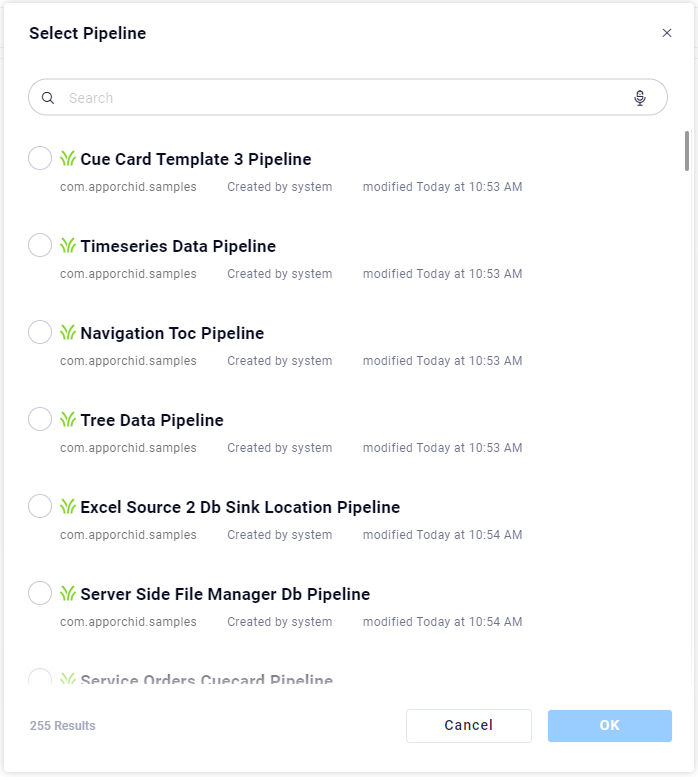Viewport: 698px width, 777px height.
Task: Click the Cue Card Template 3 pipeline leaf icon
Action: click(x=68, y=159)
